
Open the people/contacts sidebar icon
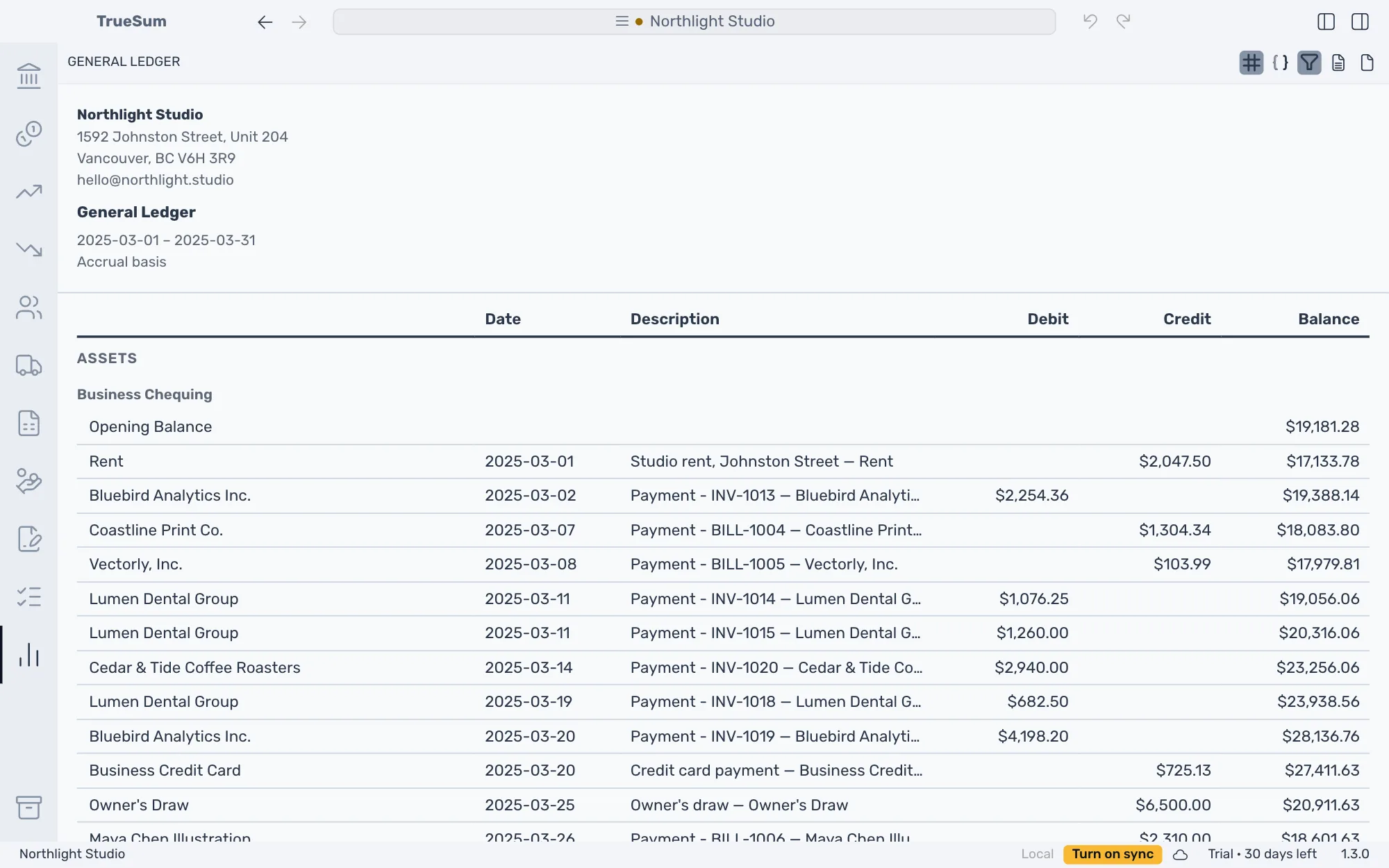click(x=28, y=308)
